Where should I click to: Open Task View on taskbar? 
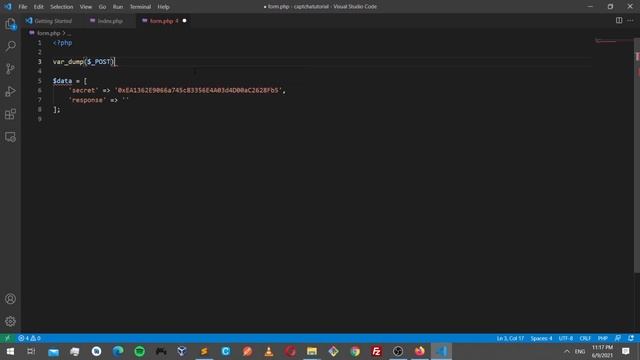pyautogui.click(x=31, y=351)
